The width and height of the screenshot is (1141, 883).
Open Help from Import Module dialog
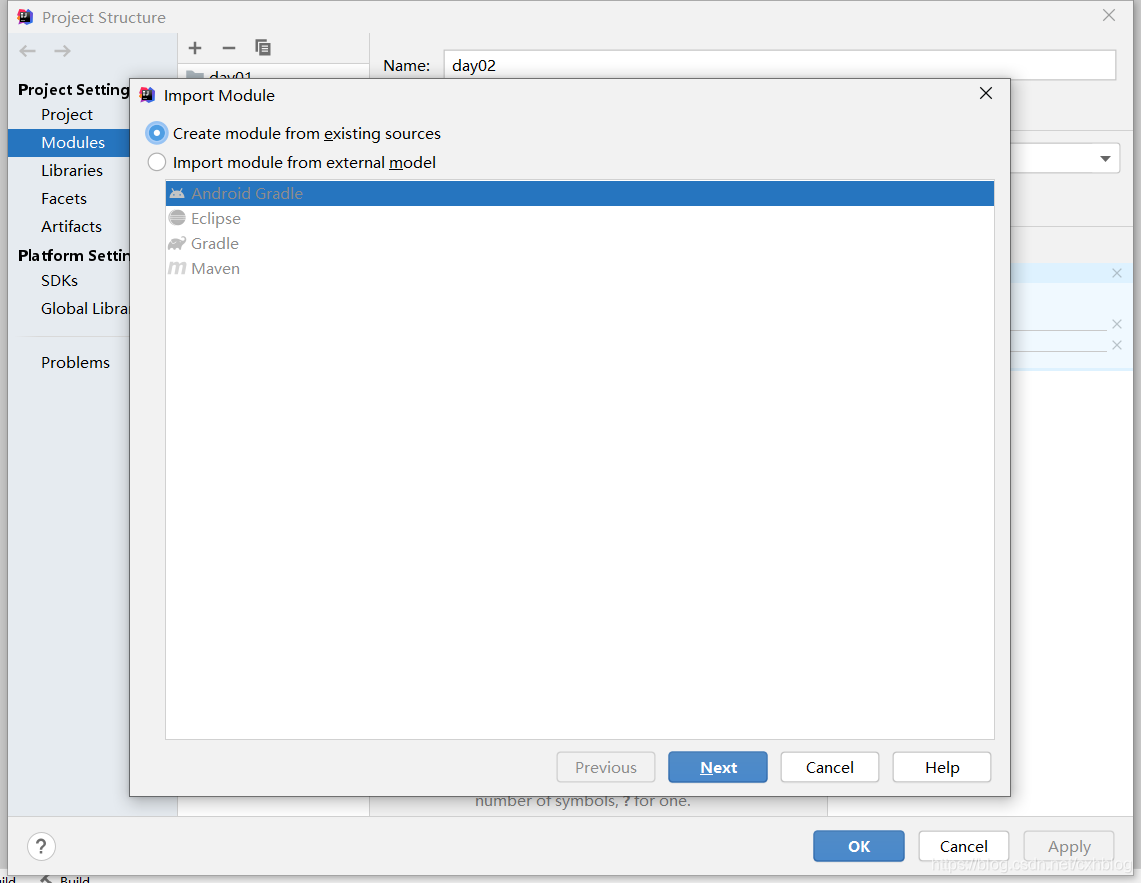[942, 767]
